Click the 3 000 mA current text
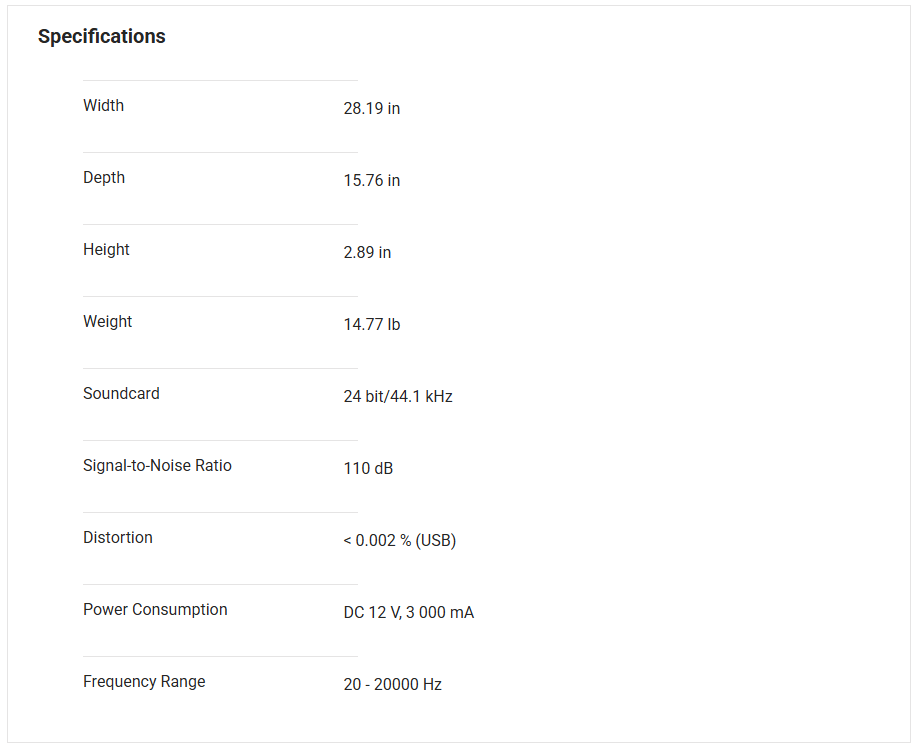This screenshot has height=748, width=918. tap(440, 613)
